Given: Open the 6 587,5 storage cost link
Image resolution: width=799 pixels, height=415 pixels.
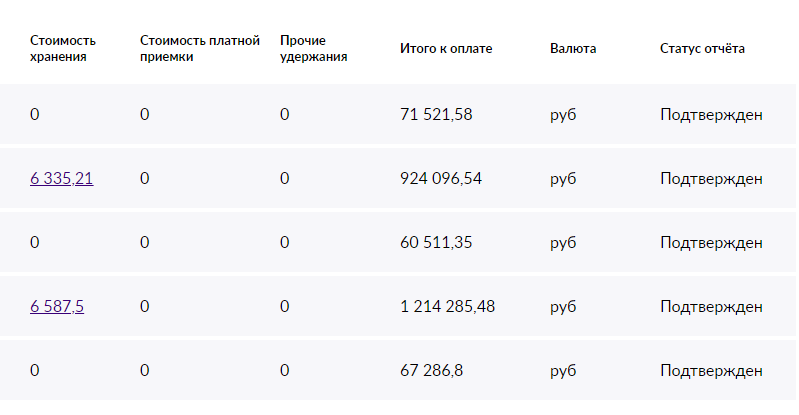Looking at the screenshot, I should 57,306.
